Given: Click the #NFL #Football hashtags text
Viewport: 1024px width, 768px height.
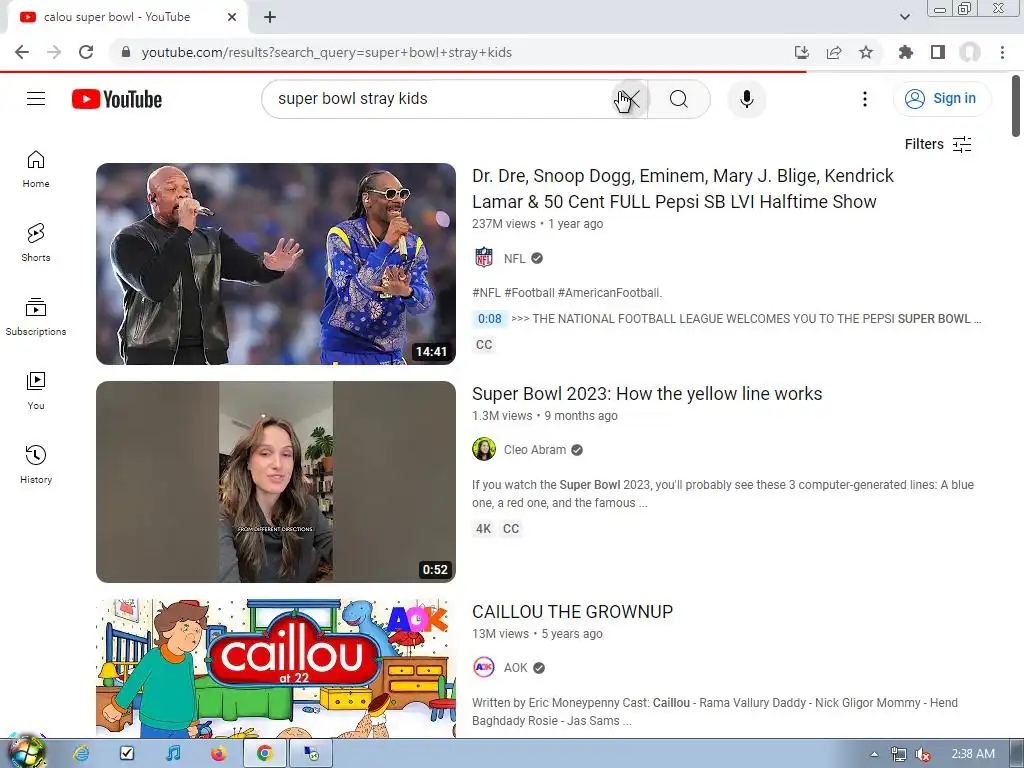Looking at the screenshot, I should coord(567,293).
